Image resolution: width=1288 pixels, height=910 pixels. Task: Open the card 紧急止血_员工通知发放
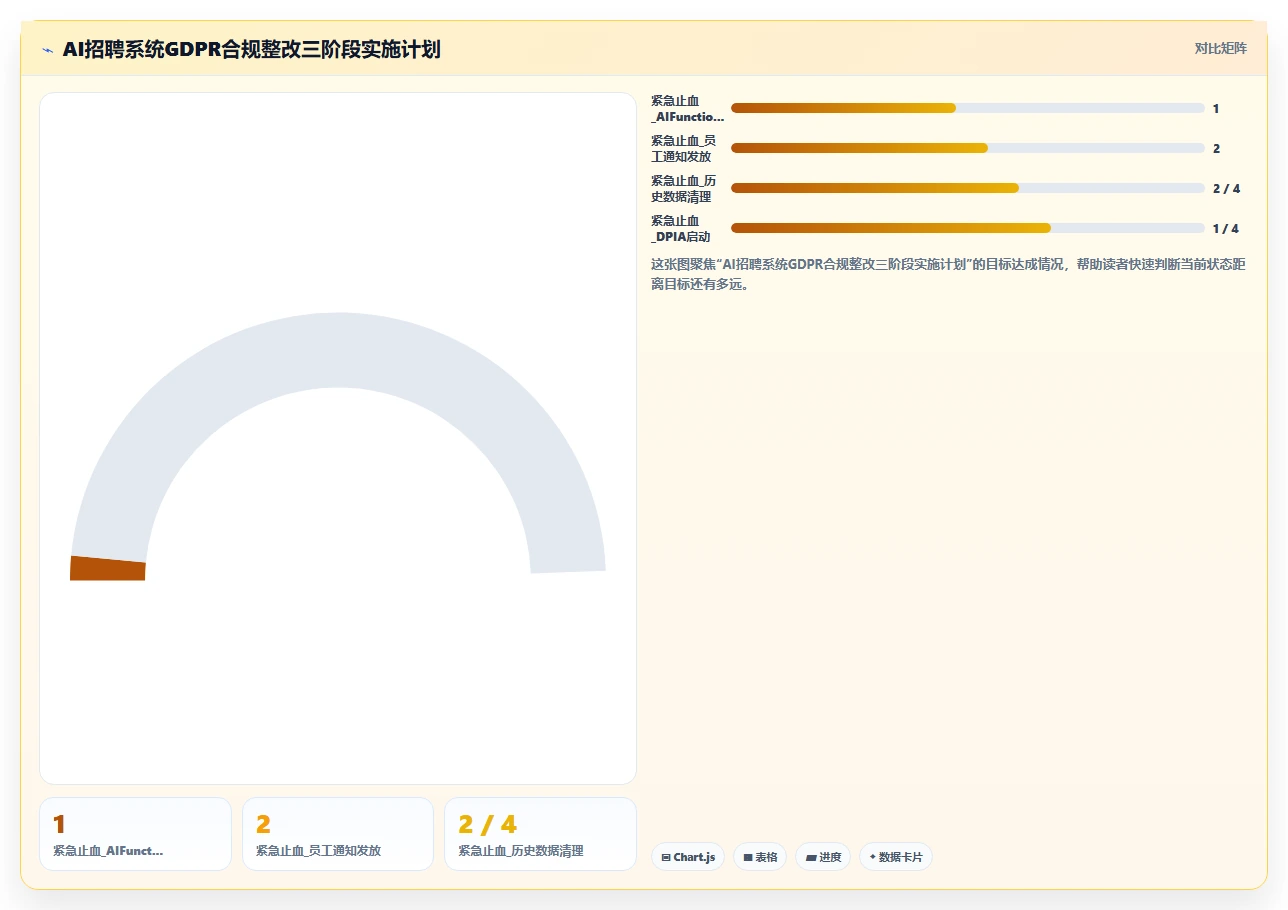[x=338, y=834]
